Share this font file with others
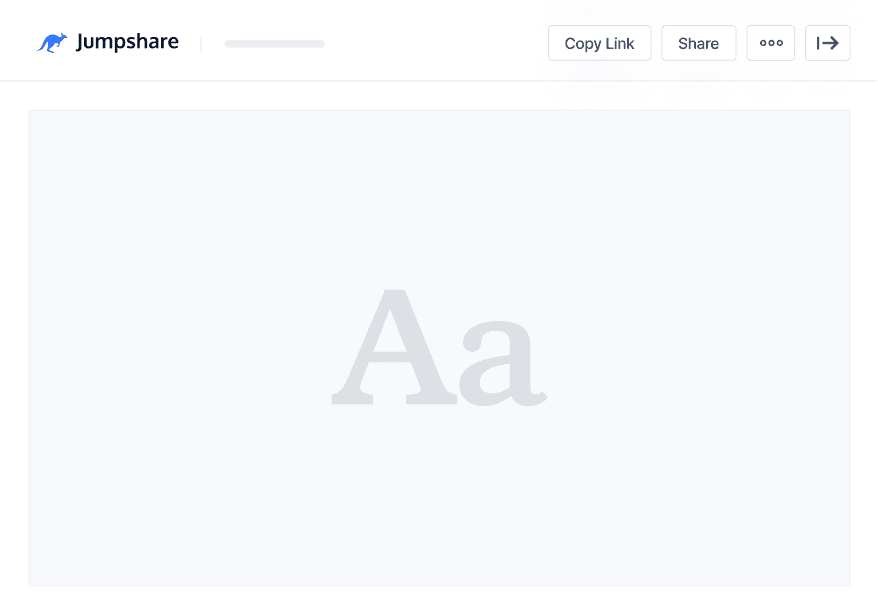The height and width of the screenshot is (614, 878). coord(698,43)
